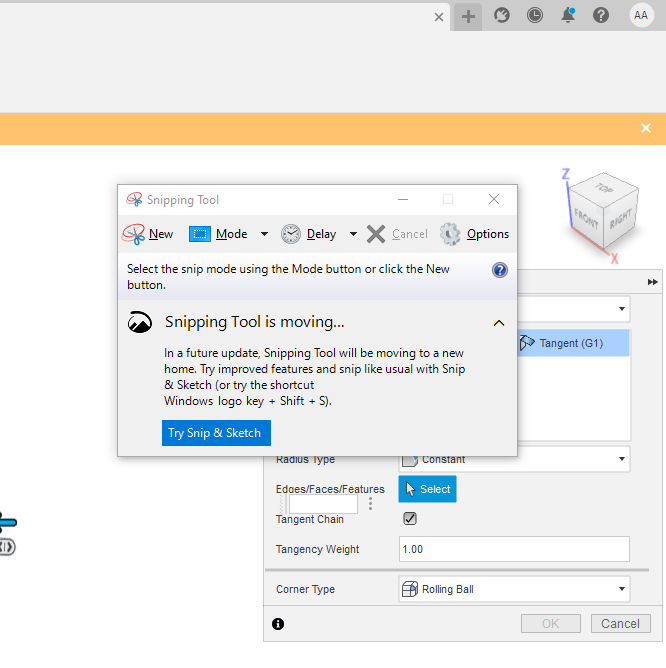Screen dimensions: 666x668
Task: Add a new tab with plus icon
Action: pyautogui.click(x=468, y=17)
